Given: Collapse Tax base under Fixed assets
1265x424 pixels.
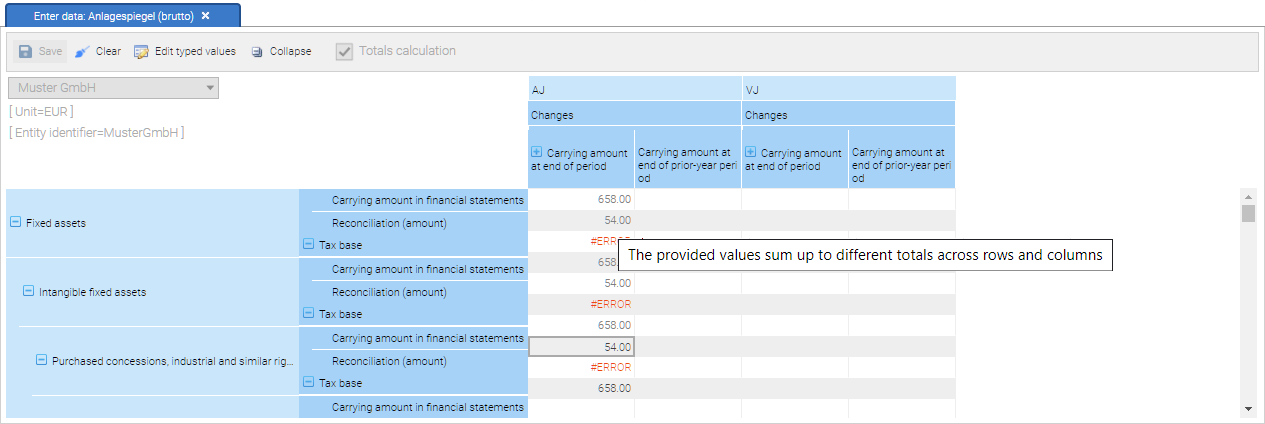Looking at the screenshot, I should [x=308, y=244].
